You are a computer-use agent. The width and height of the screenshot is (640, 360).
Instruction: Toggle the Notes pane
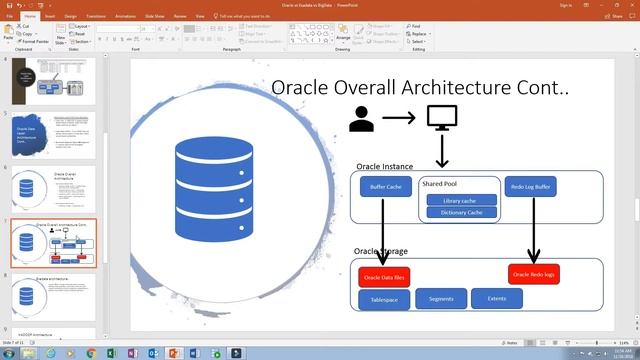pos(509,343)
